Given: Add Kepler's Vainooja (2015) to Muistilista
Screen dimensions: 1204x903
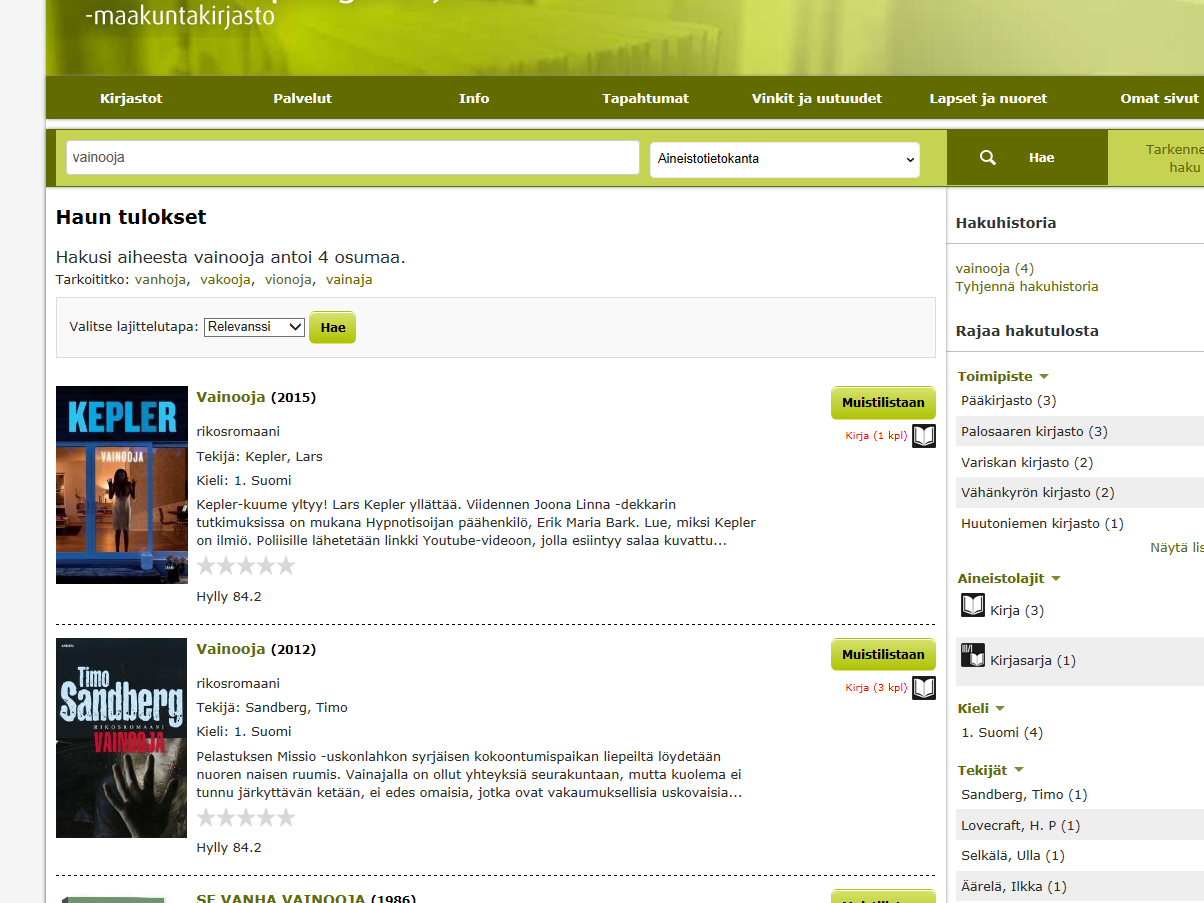Looking at the screenshot, I should coord(883,403).
